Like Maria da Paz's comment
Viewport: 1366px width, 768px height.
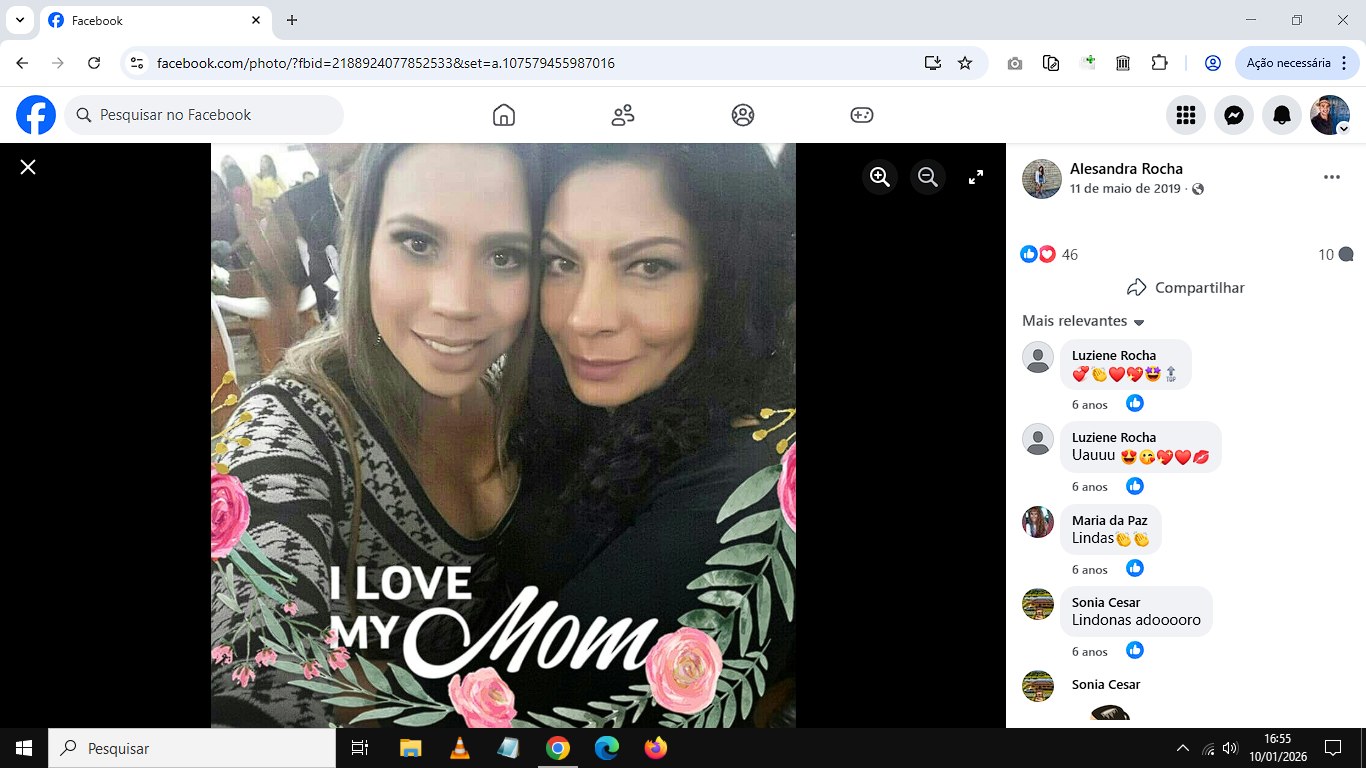click(x=1135, y=568)
